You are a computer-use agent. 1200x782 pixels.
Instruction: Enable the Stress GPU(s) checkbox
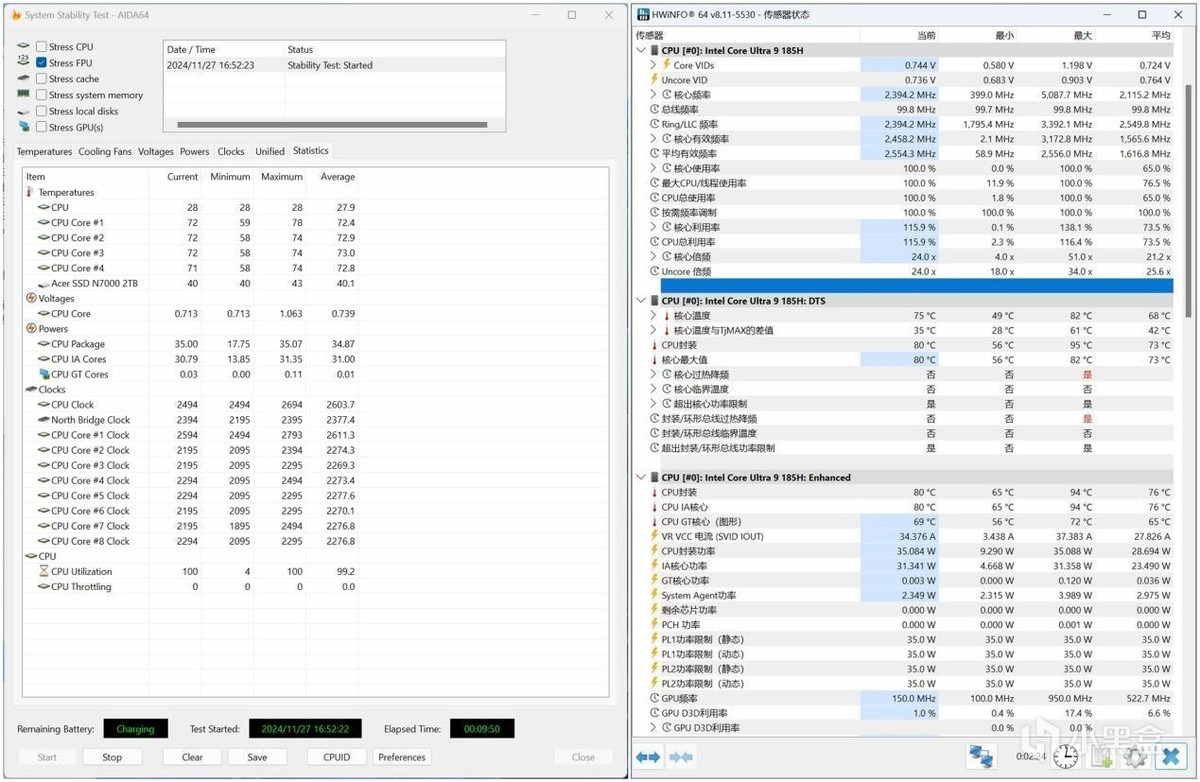pyautogui.click(x=41, y=127)
